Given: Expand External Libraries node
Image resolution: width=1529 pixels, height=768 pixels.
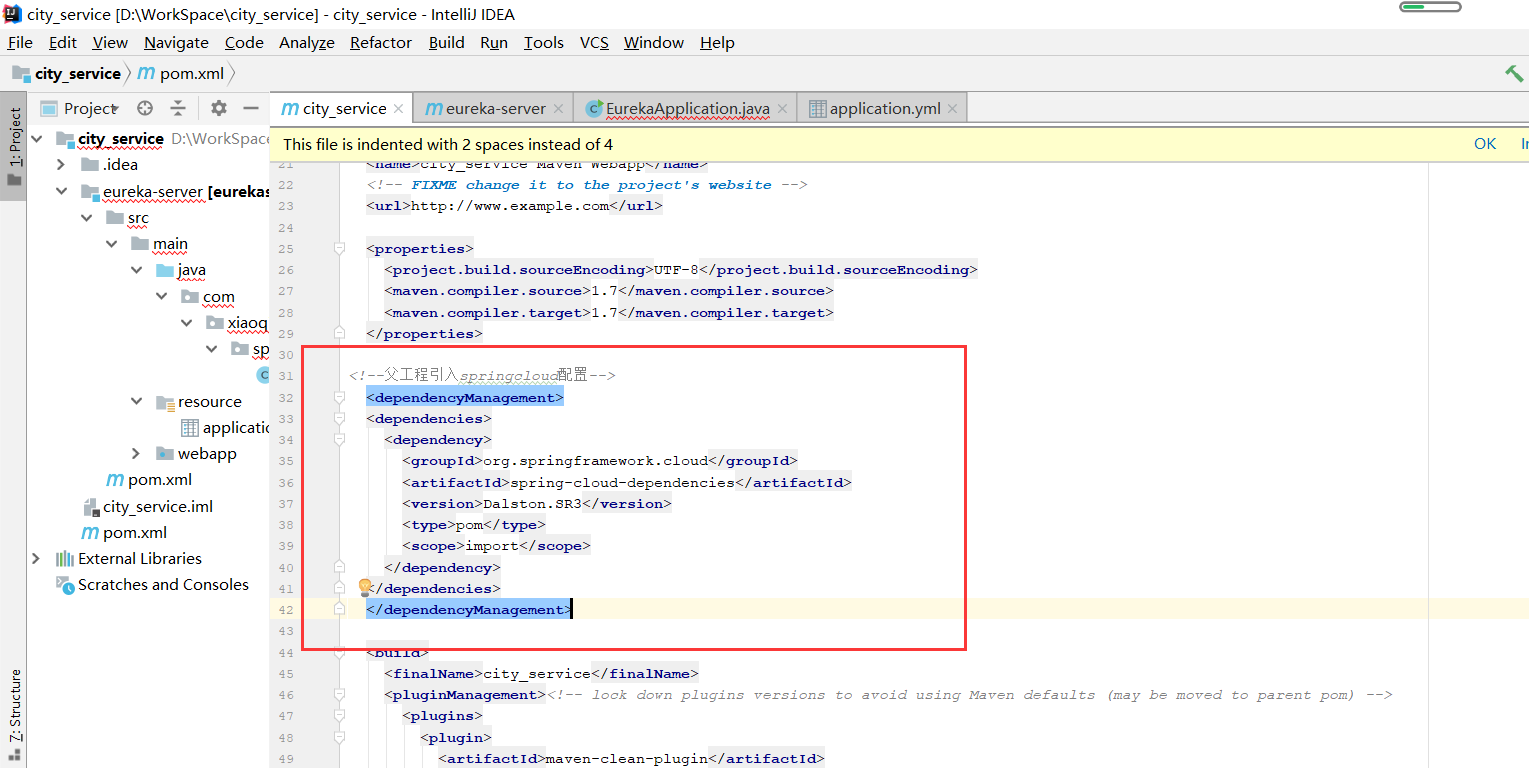Looking at the screenshot, I should [x=37, y=558].
